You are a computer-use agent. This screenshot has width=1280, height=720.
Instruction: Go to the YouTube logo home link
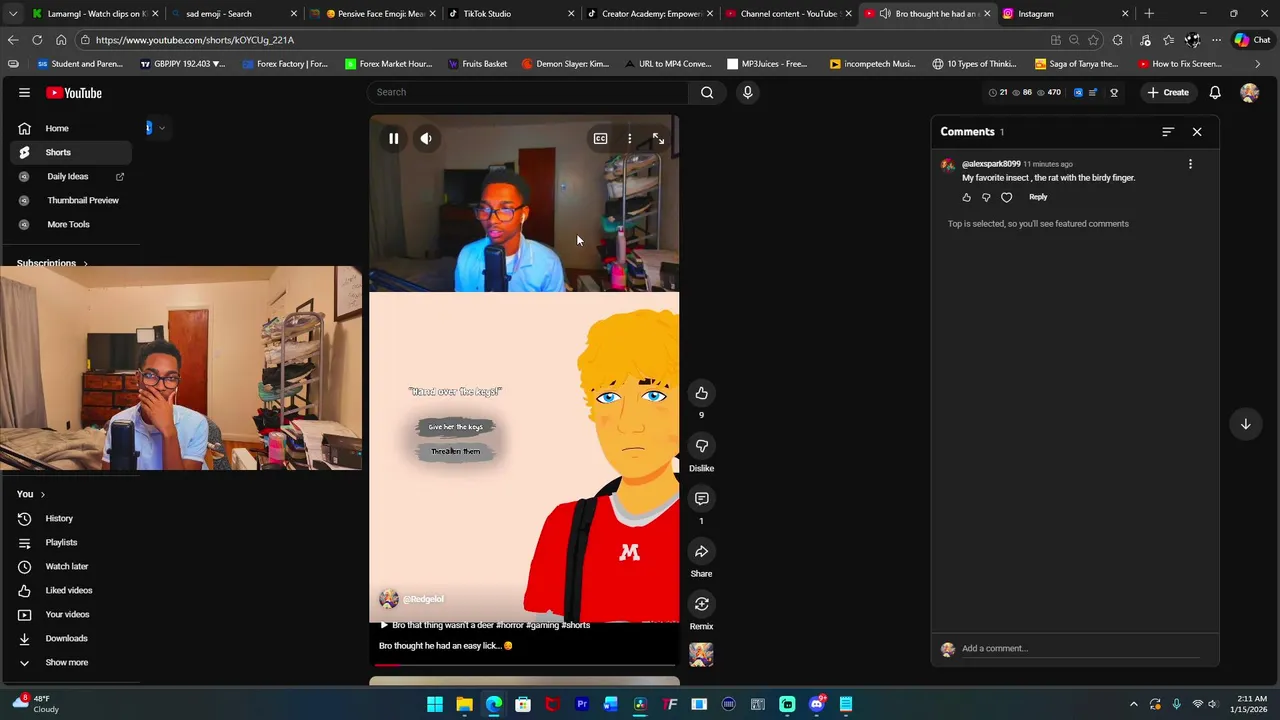point(74,93)
